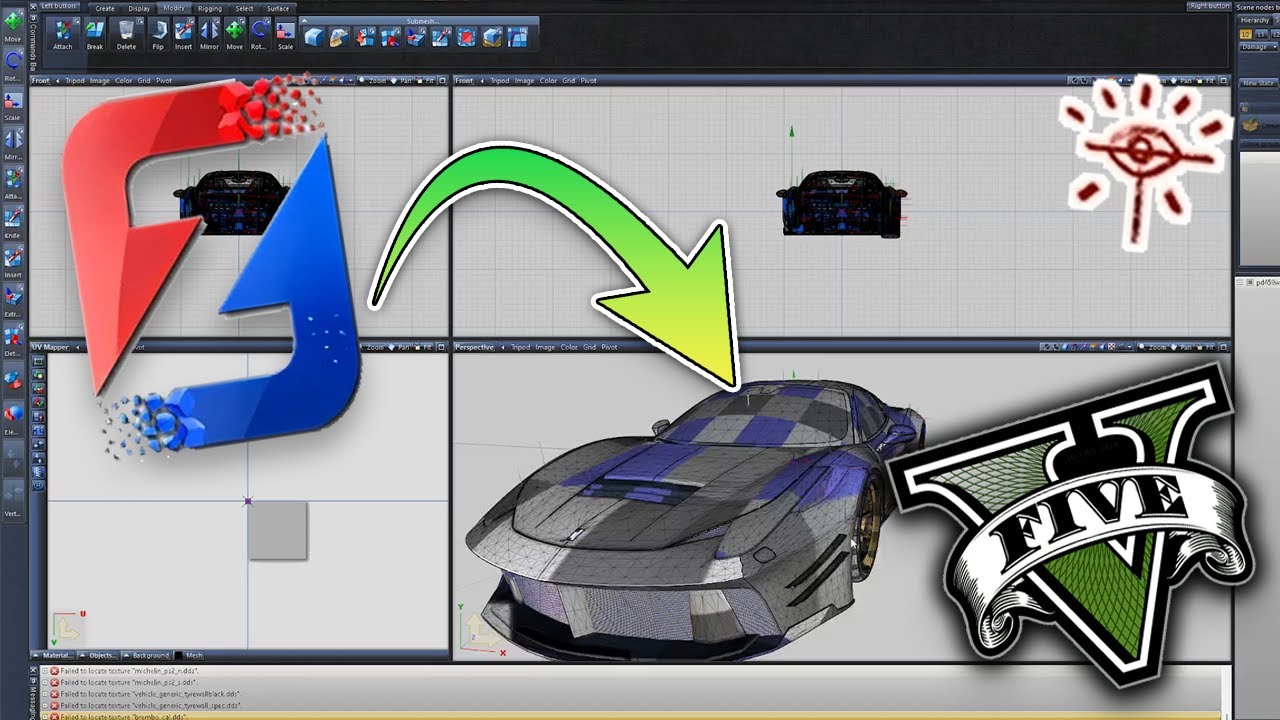The height and width of the screenshot is (720, 1280).
Task: Collapse the pd458 tree node
Action: click(1242, 282)
